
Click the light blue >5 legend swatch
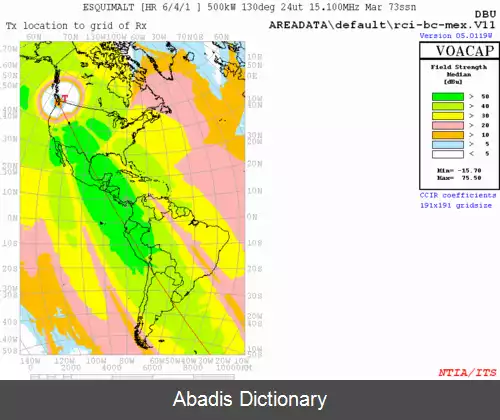[x=448, y=144]
